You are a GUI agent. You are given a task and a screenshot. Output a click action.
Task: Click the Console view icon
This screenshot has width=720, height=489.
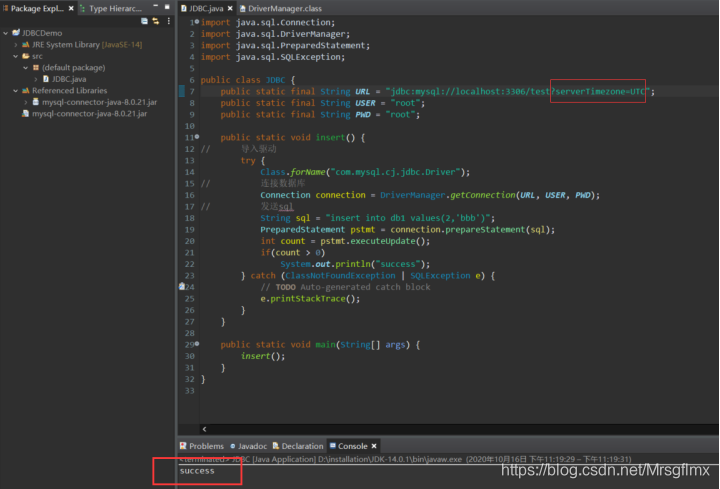point(333,445)
